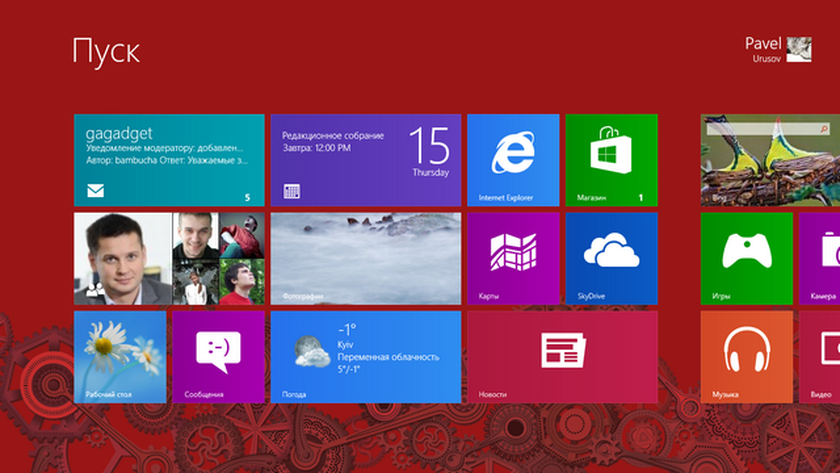Click the Pavel Urusov user account name
This screenshot has width=840, height=473.
[x=764, y=50]
